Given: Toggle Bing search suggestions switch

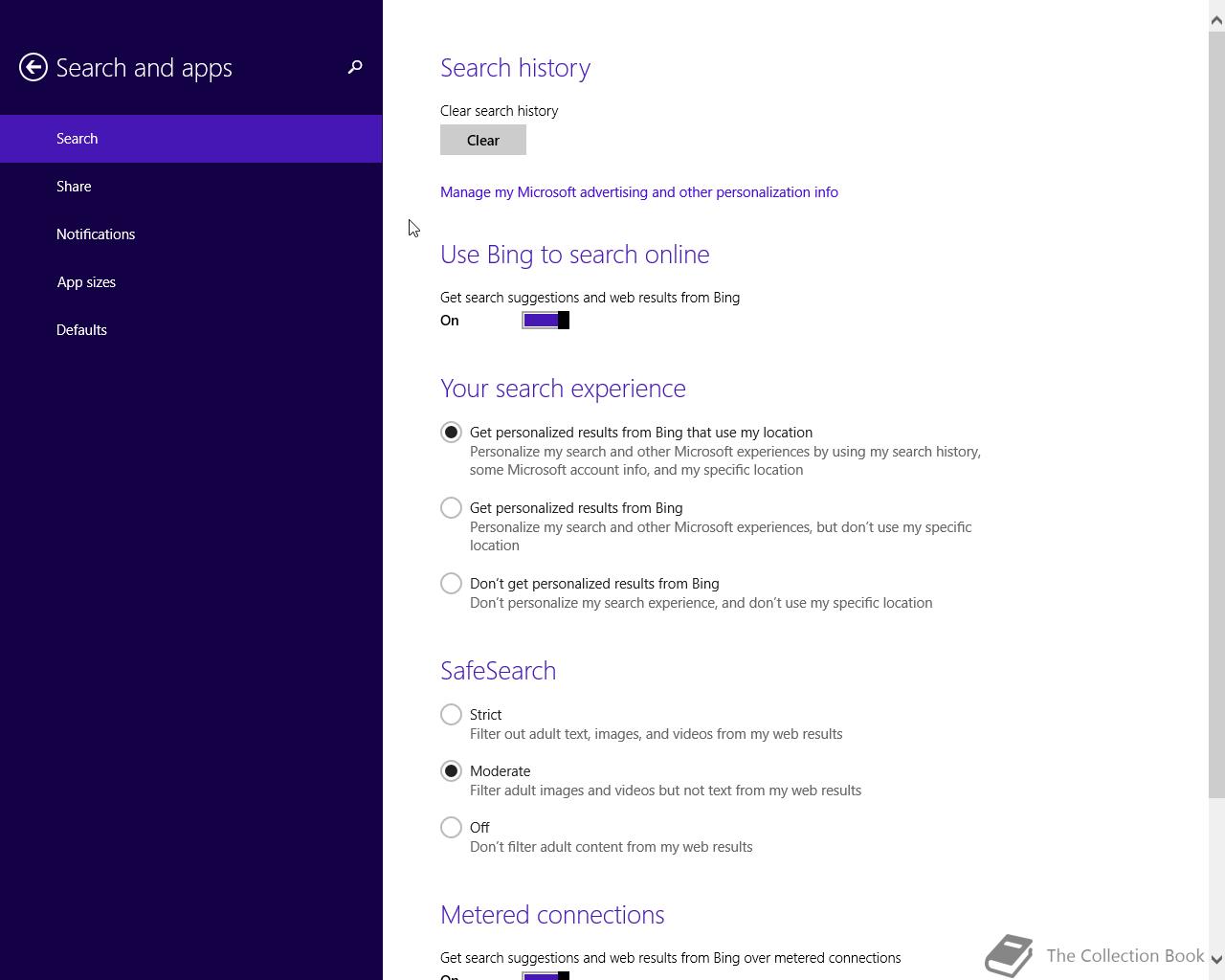Looking at the screenshot, I should click(x=546, y=321).
